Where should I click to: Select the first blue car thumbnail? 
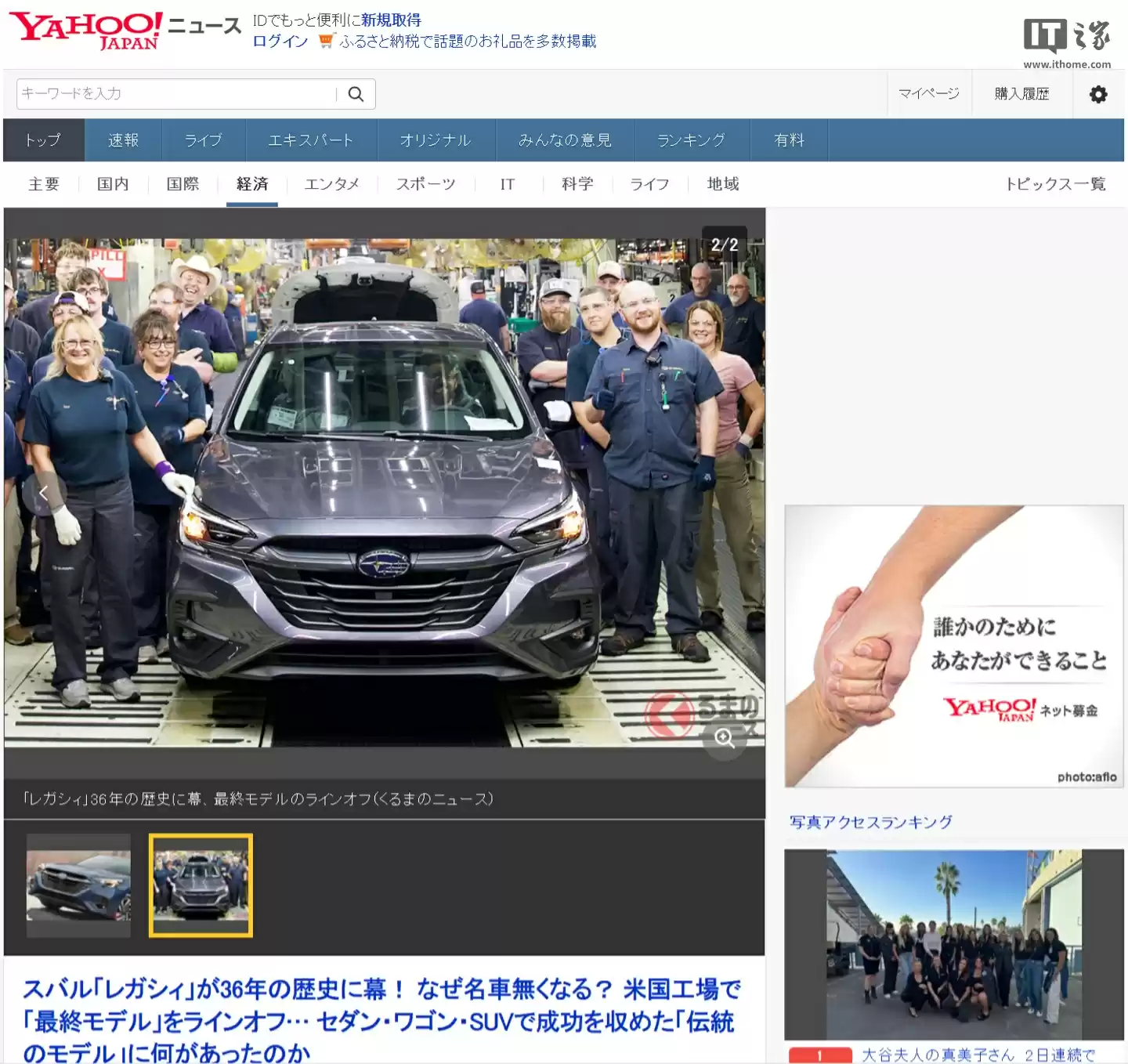click(x=79, y=885)
